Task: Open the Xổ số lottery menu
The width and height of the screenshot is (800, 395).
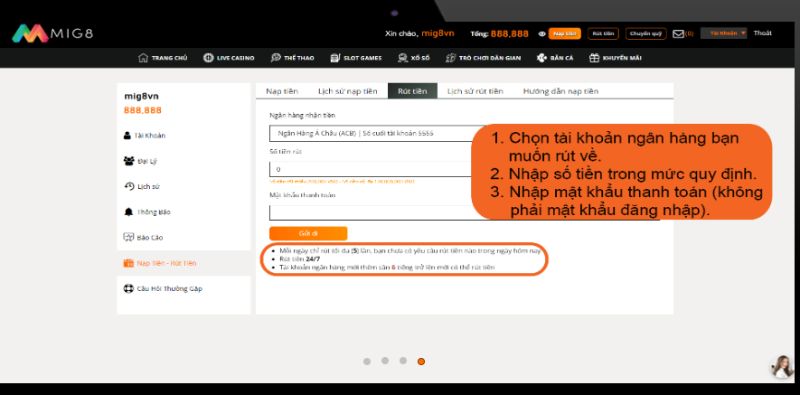Action: pyautogui.click(x=414, y=58)
